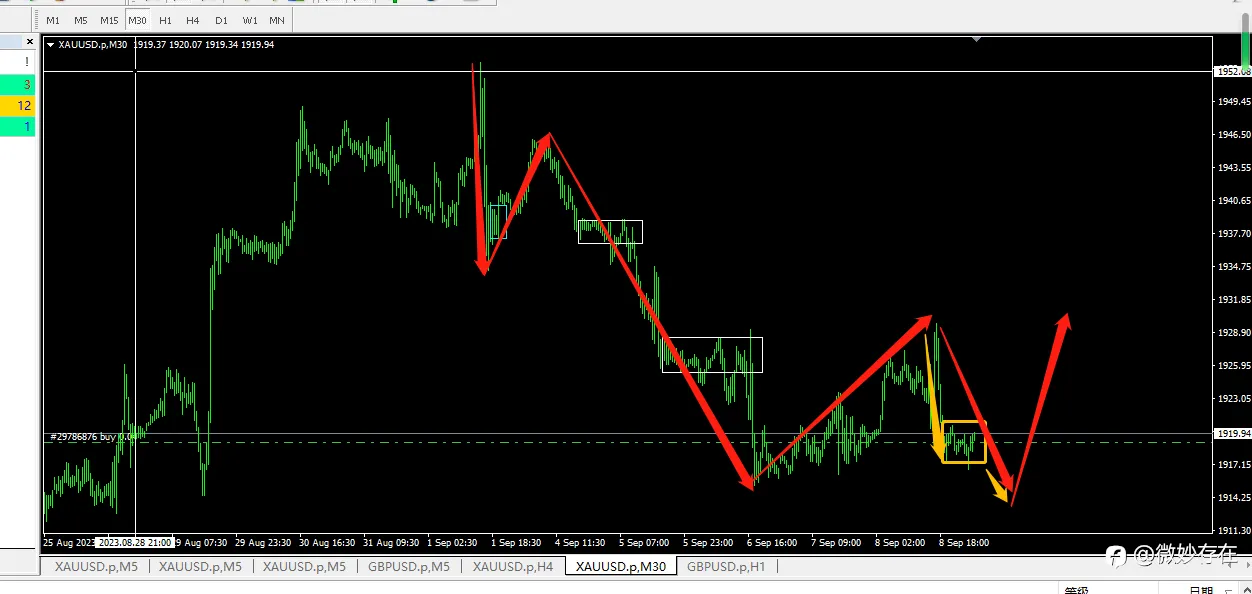Image resolution: width=1252 pixels, height=594 pixels.
Task: Click the 1 Sep 18:30 time axis label
Action: click(x=517, y=543)
